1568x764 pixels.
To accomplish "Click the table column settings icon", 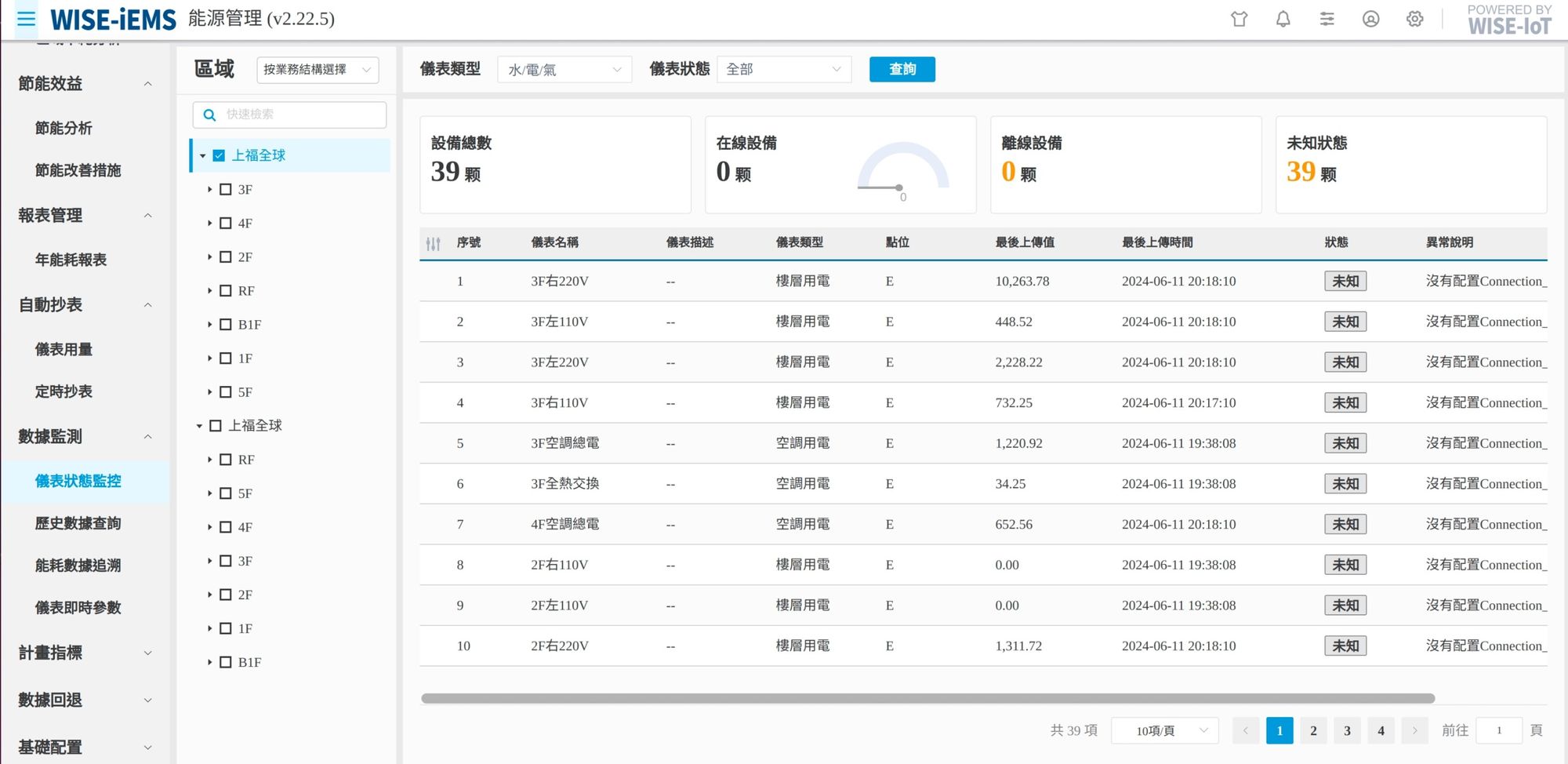I will [433, 243].
